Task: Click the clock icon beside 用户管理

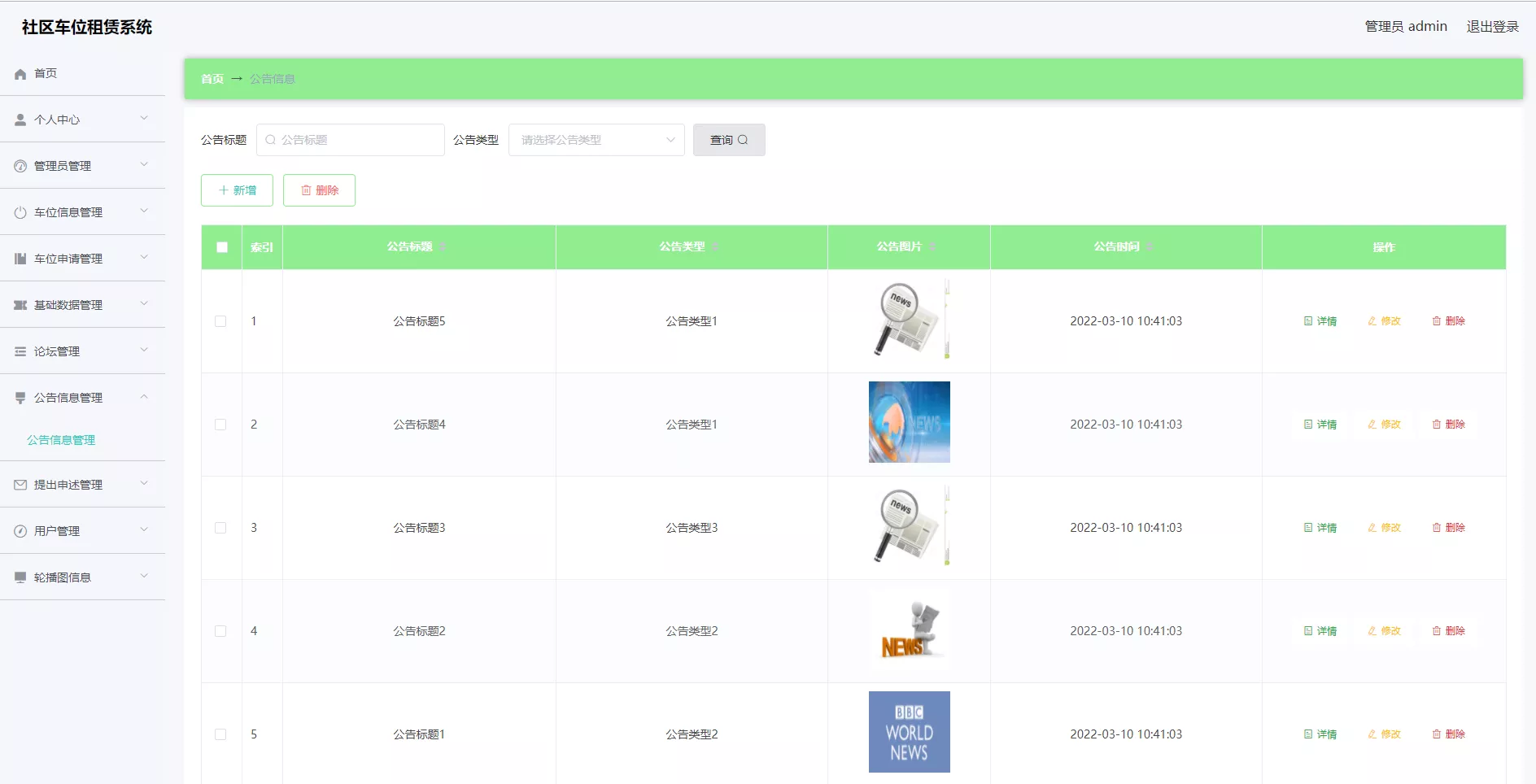Action: point(20,531)
